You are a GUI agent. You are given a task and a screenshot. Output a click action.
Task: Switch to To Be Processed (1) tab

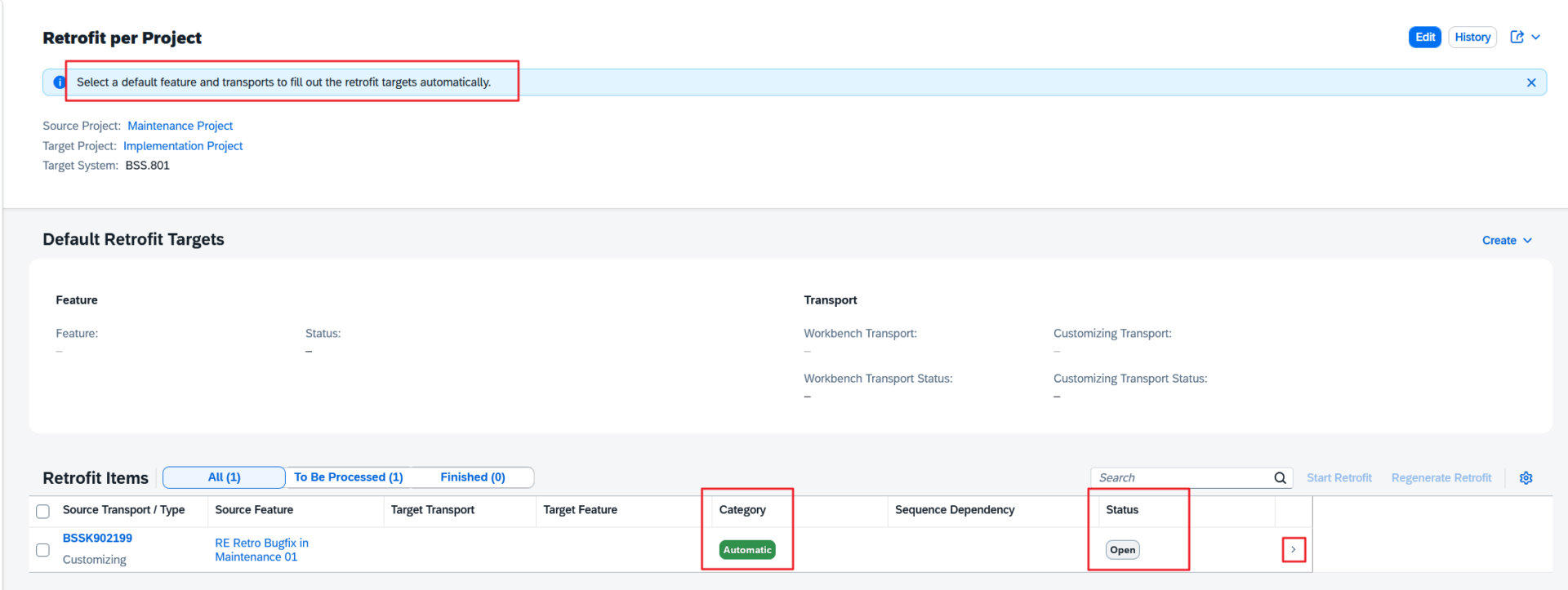(x=348, y=477)
